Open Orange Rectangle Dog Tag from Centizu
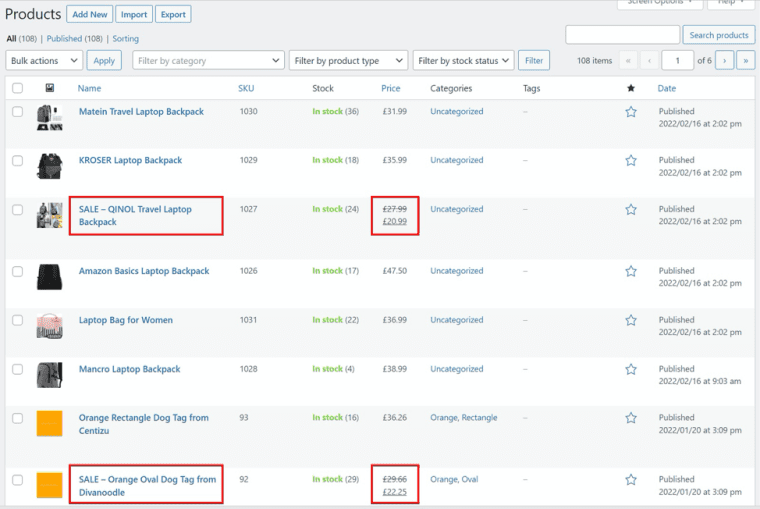 (x=143, y=424)
